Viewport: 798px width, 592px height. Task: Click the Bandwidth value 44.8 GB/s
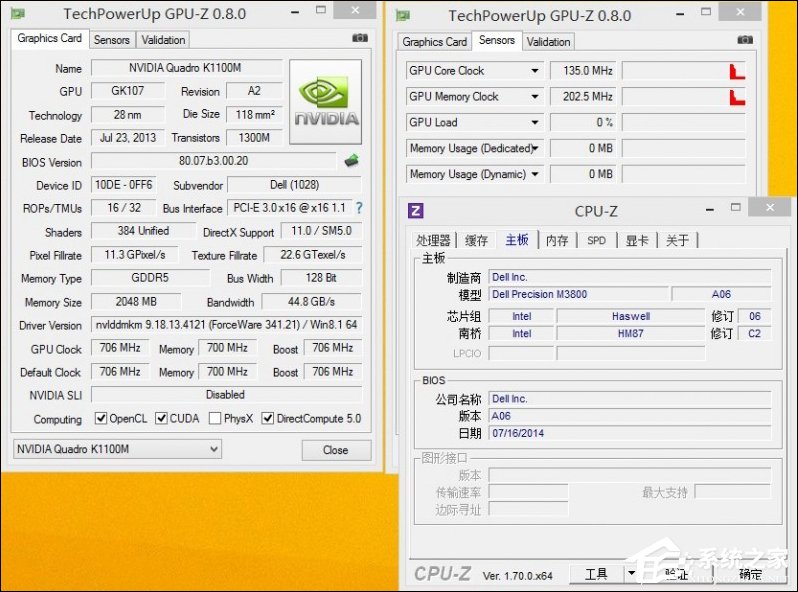pyautogui.click(x=311, y=301)
